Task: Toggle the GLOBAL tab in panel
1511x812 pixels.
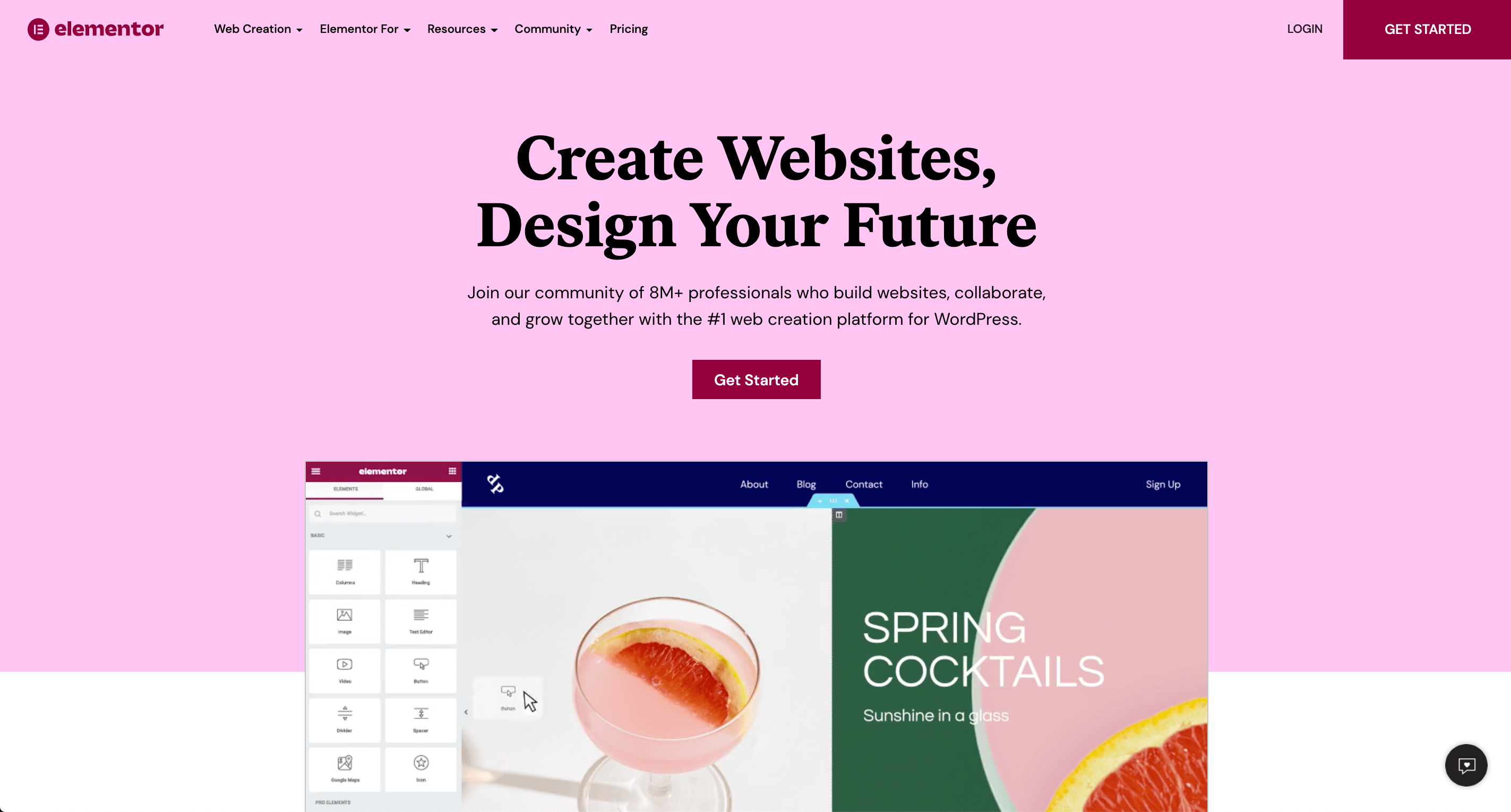Action: click(x=423, y=489)
